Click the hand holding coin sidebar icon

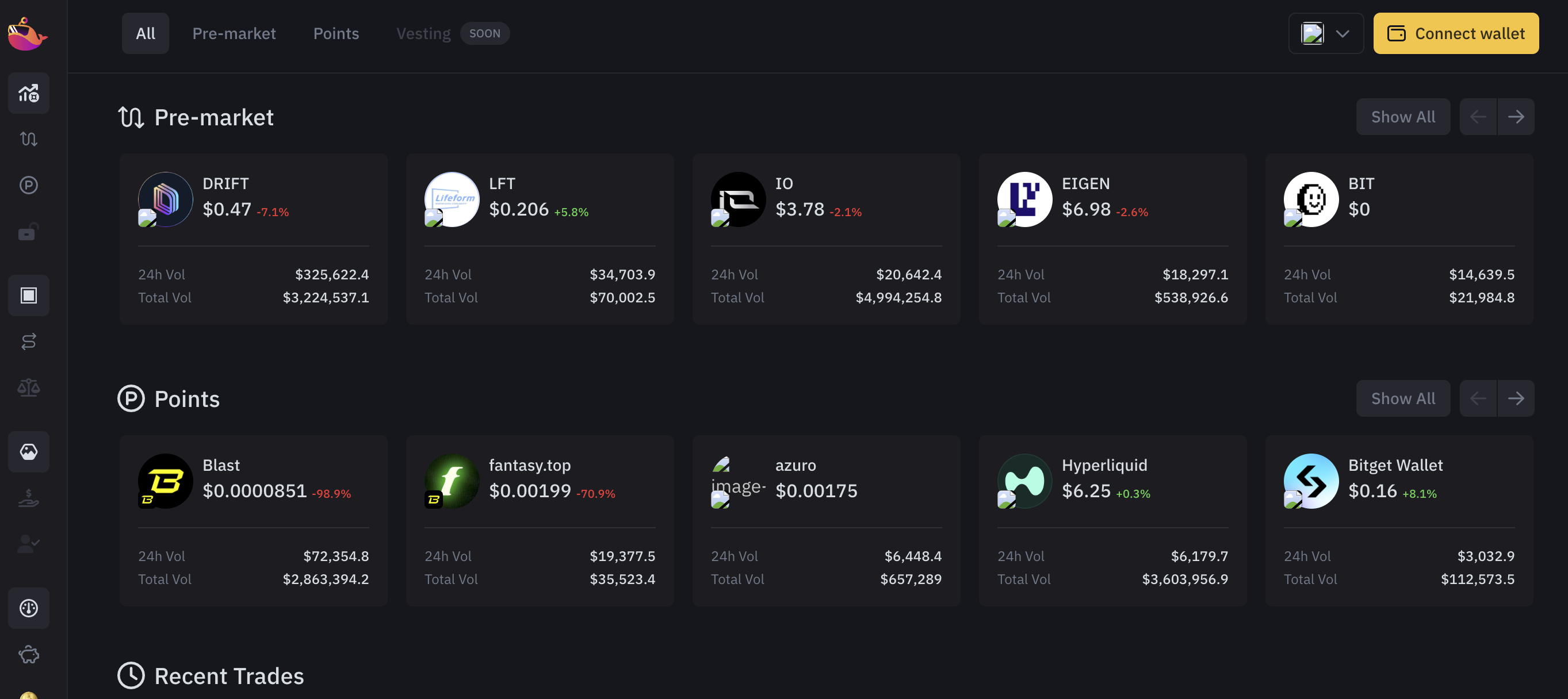click(29, 498)
